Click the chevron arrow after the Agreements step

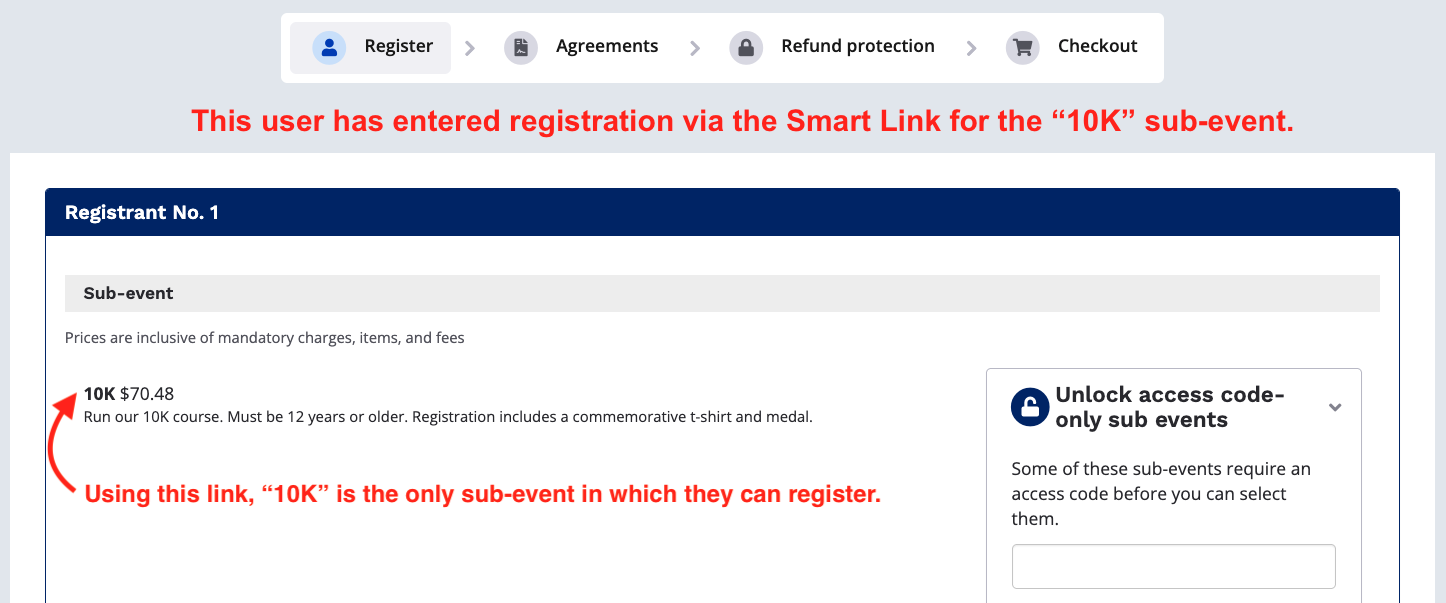click(x=695, y=48)
